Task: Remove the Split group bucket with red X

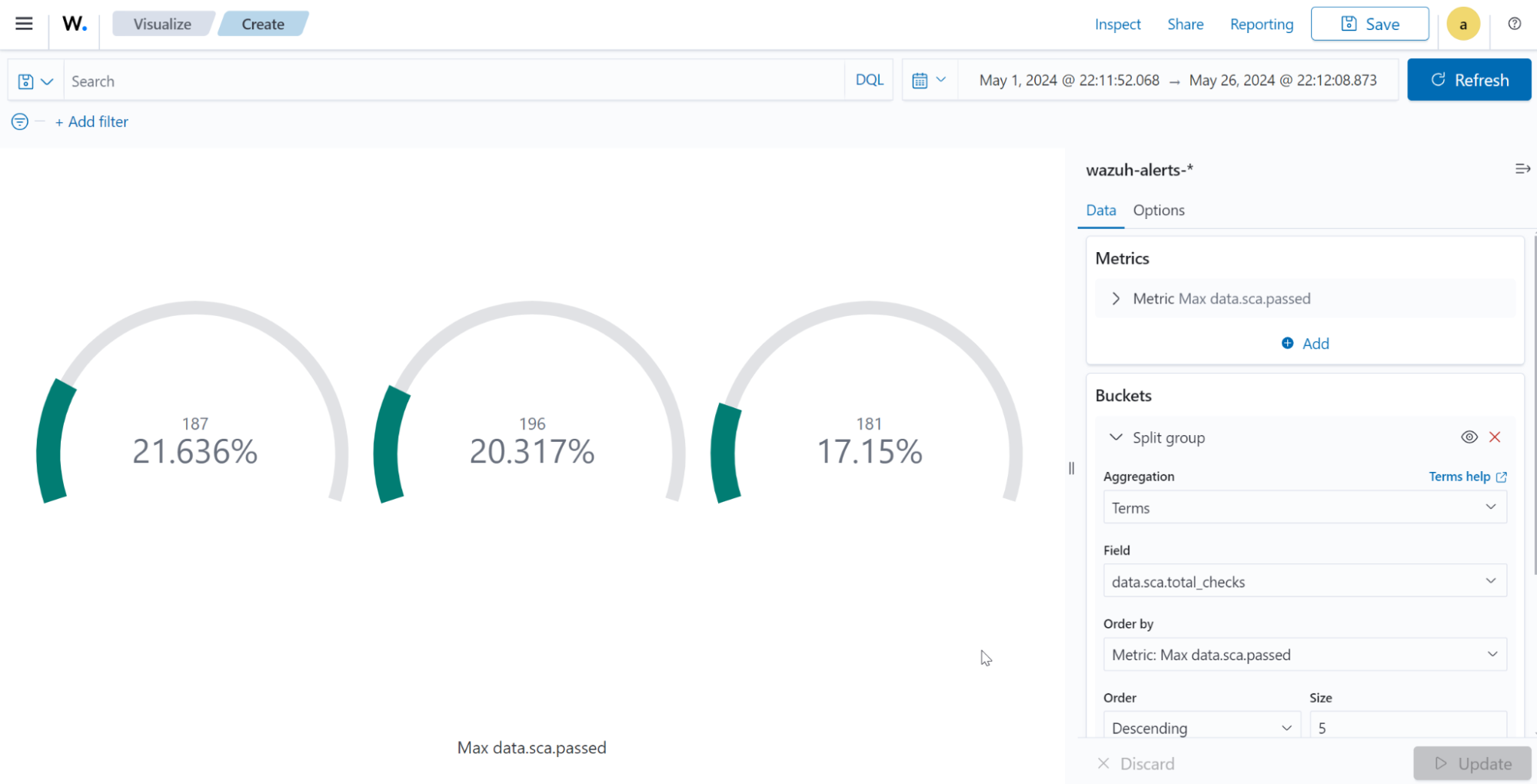Action: coord(1495,437)
